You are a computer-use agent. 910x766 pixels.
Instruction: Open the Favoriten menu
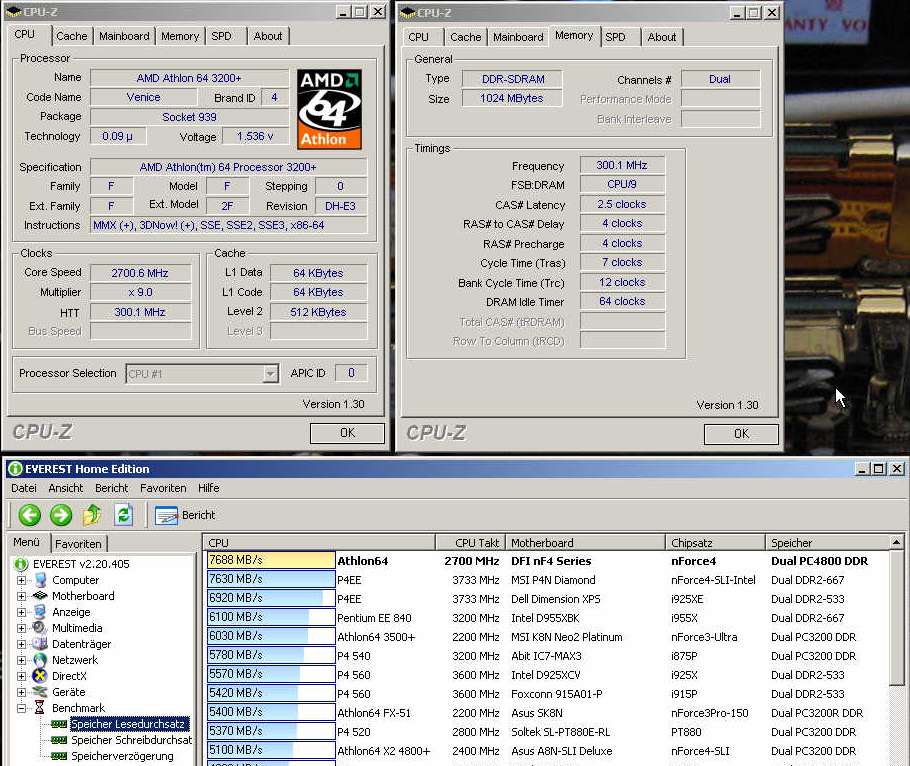pos(163,488)
